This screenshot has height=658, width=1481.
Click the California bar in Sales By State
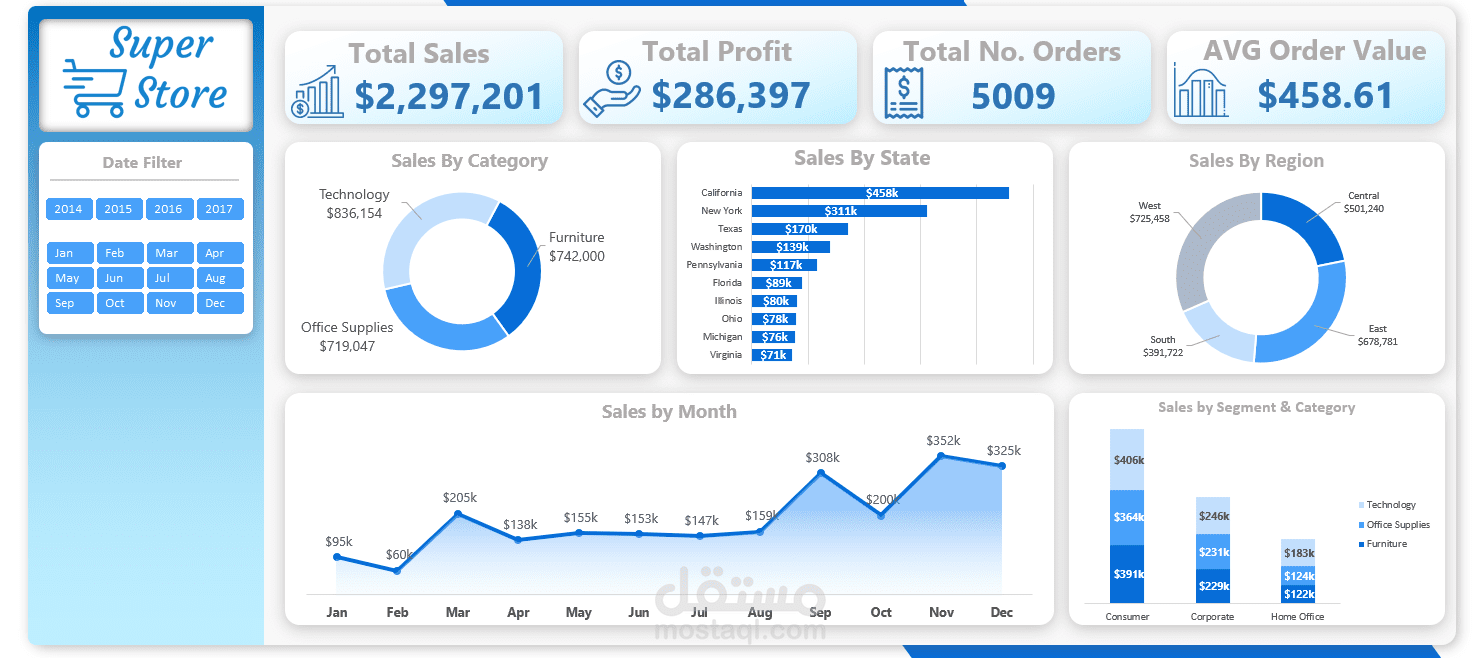(878, 192)
